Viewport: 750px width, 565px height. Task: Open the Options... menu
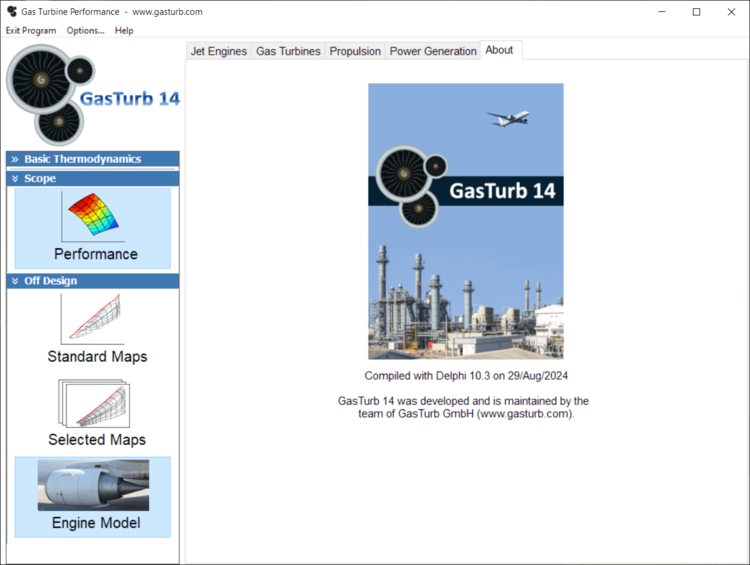(85, 30)
